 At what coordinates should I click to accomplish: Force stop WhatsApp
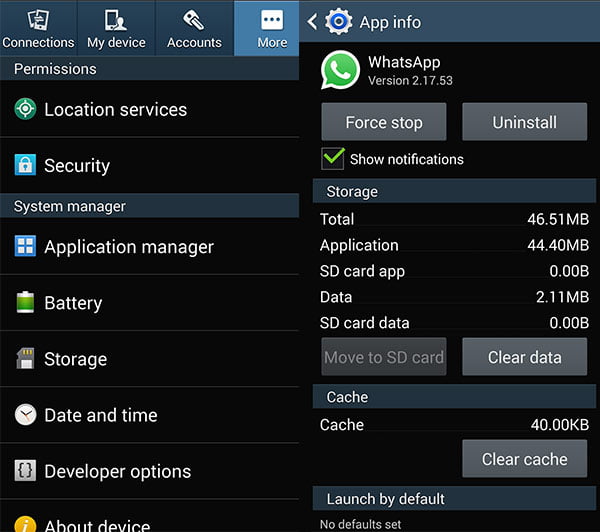coord(384,122)
